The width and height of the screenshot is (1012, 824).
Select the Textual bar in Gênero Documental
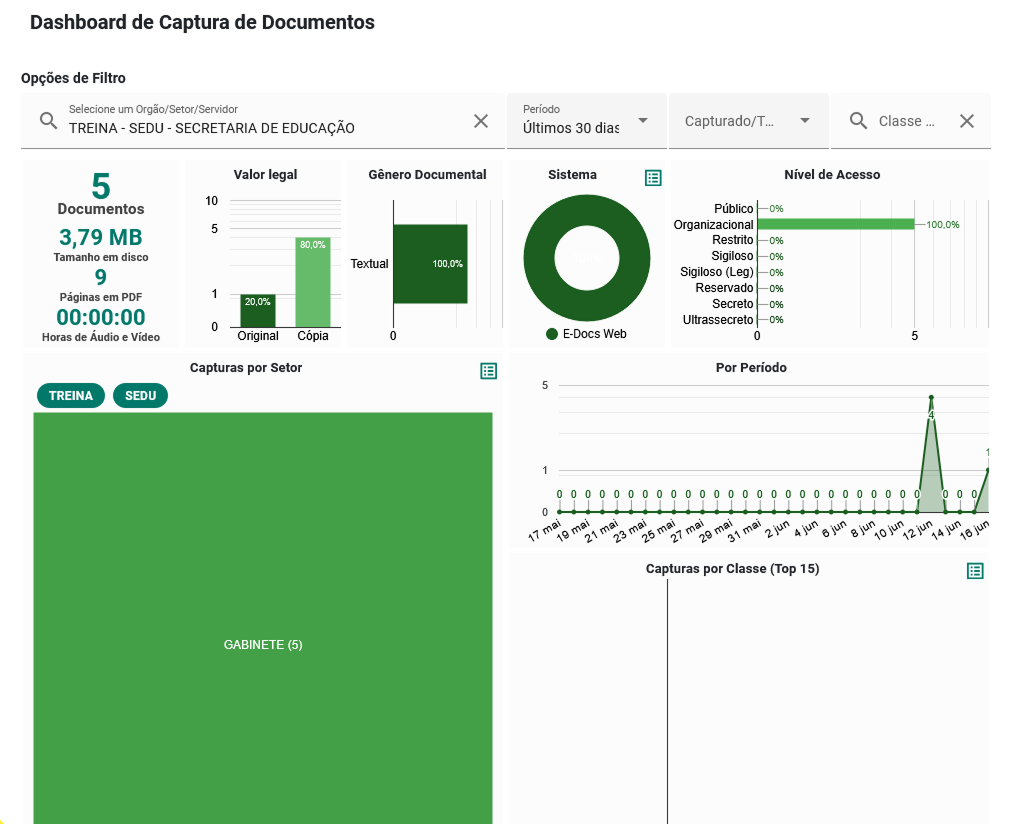tap(430, 264)
